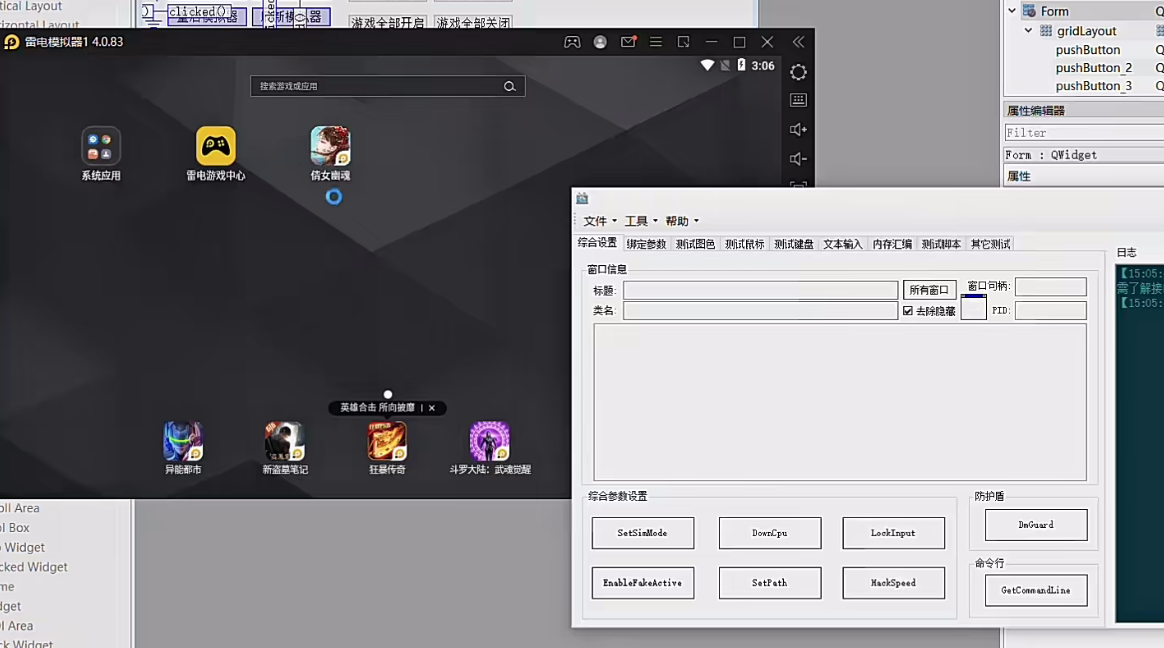Click the EnableFakeActive button
This screenshot has height=648, width=1164.
pyautogui.click(x=643, y=583)
